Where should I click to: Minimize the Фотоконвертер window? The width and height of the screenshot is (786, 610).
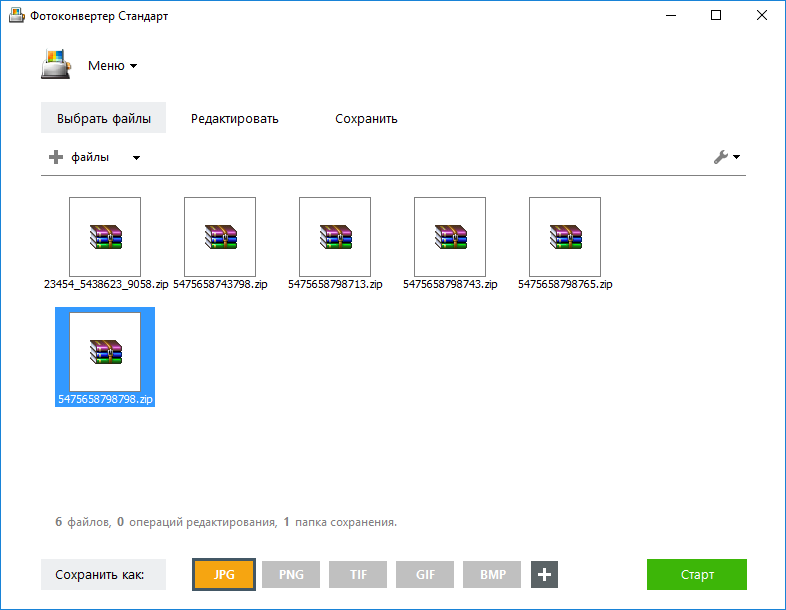pyautogui.click(x=671, y=16)
